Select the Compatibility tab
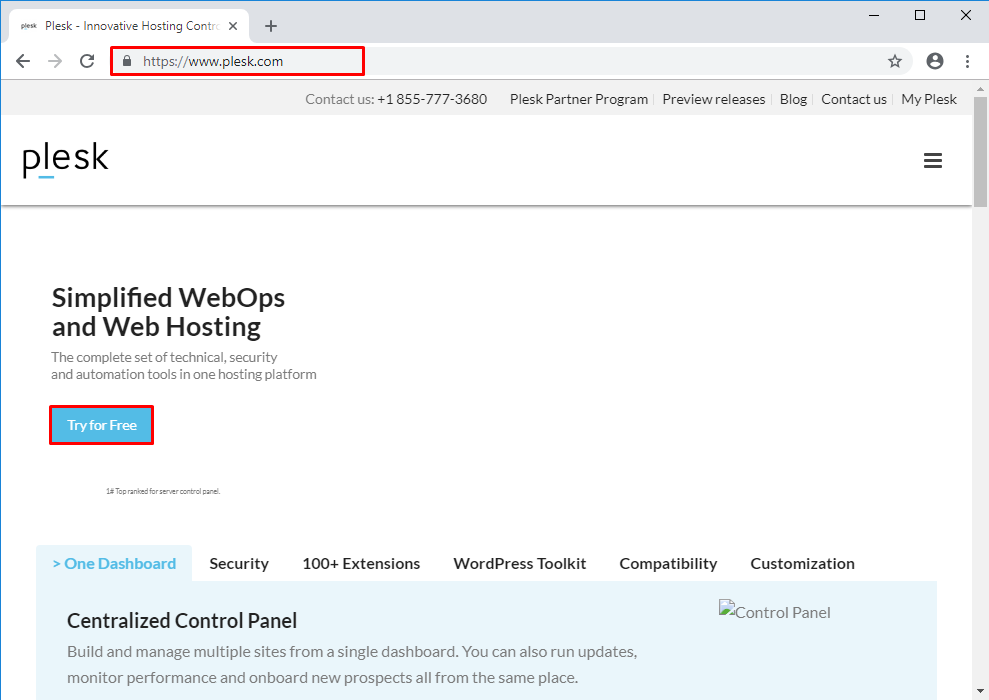The width and height of the screenshot is (989, 700). click(668, 563)
